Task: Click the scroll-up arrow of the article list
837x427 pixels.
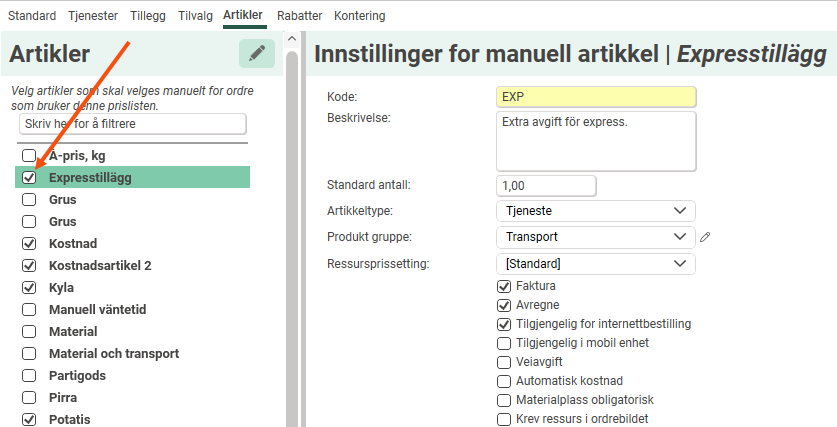Action: coord(292,40)
